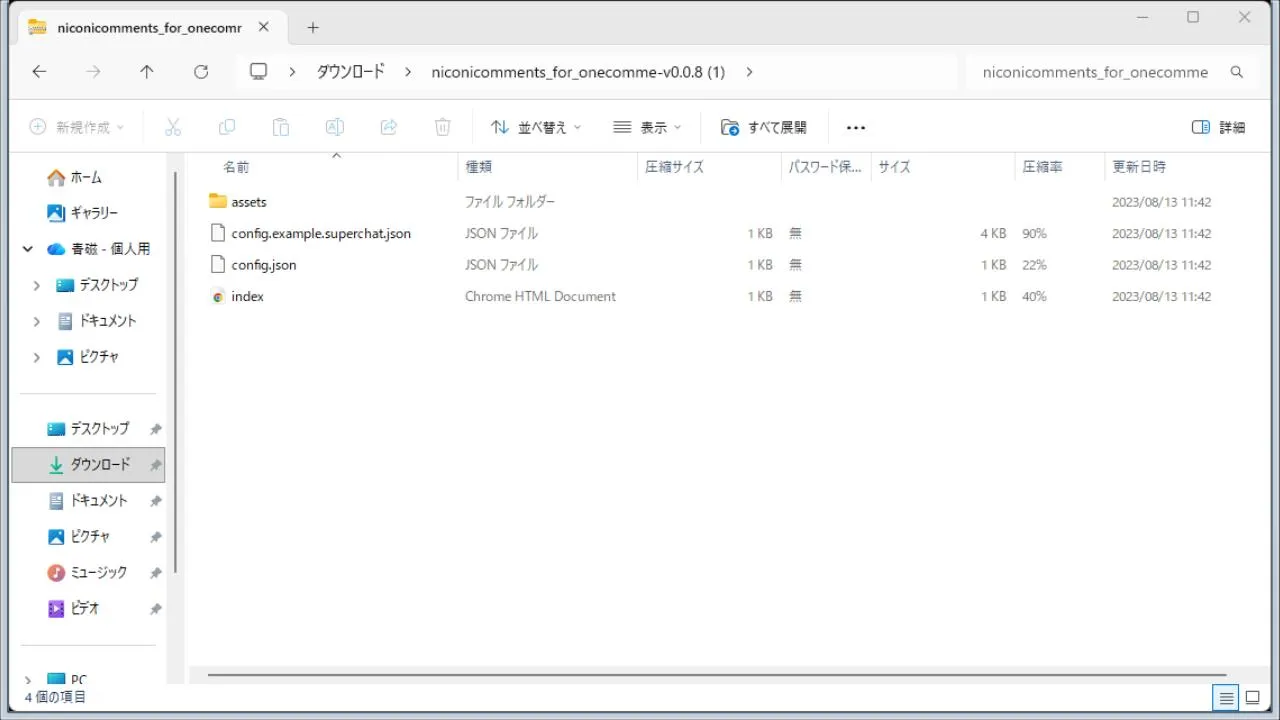Sort by 圧縮率 column header
1280x720 pixels.
pyautogui.click(x=1042, y=167)
